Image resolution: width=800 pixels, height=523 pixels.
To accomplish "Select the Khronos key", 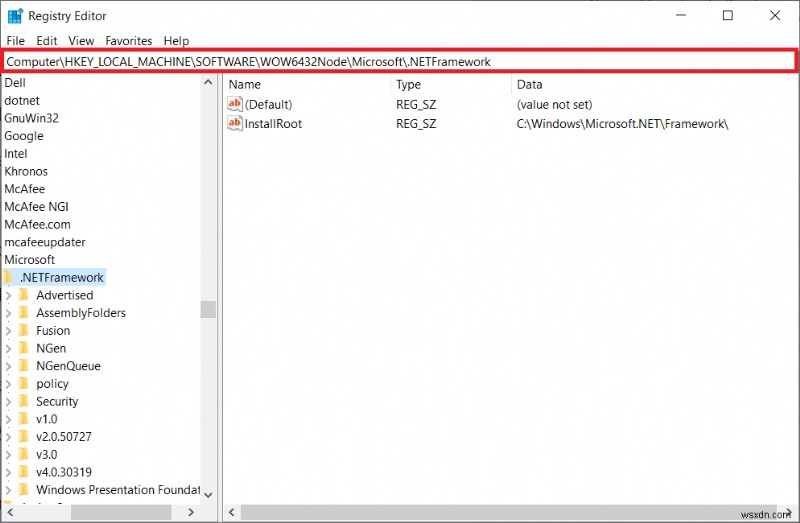I will click(x=26, y=171).
